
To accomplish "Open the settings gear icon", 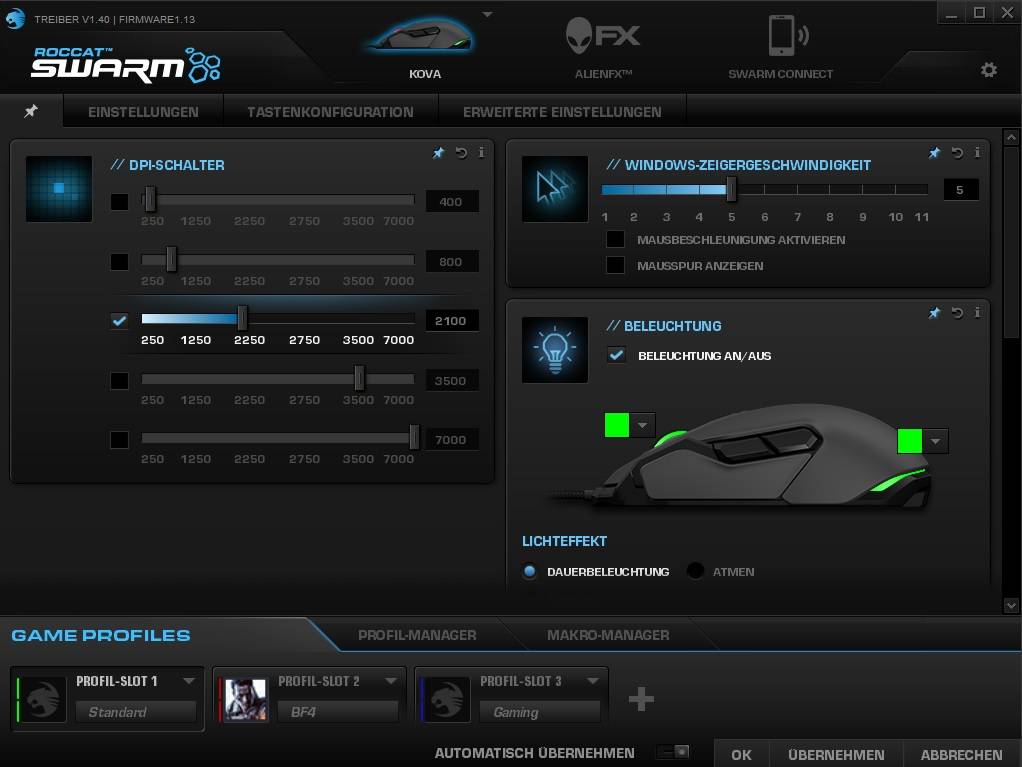I will click(988, 70).
